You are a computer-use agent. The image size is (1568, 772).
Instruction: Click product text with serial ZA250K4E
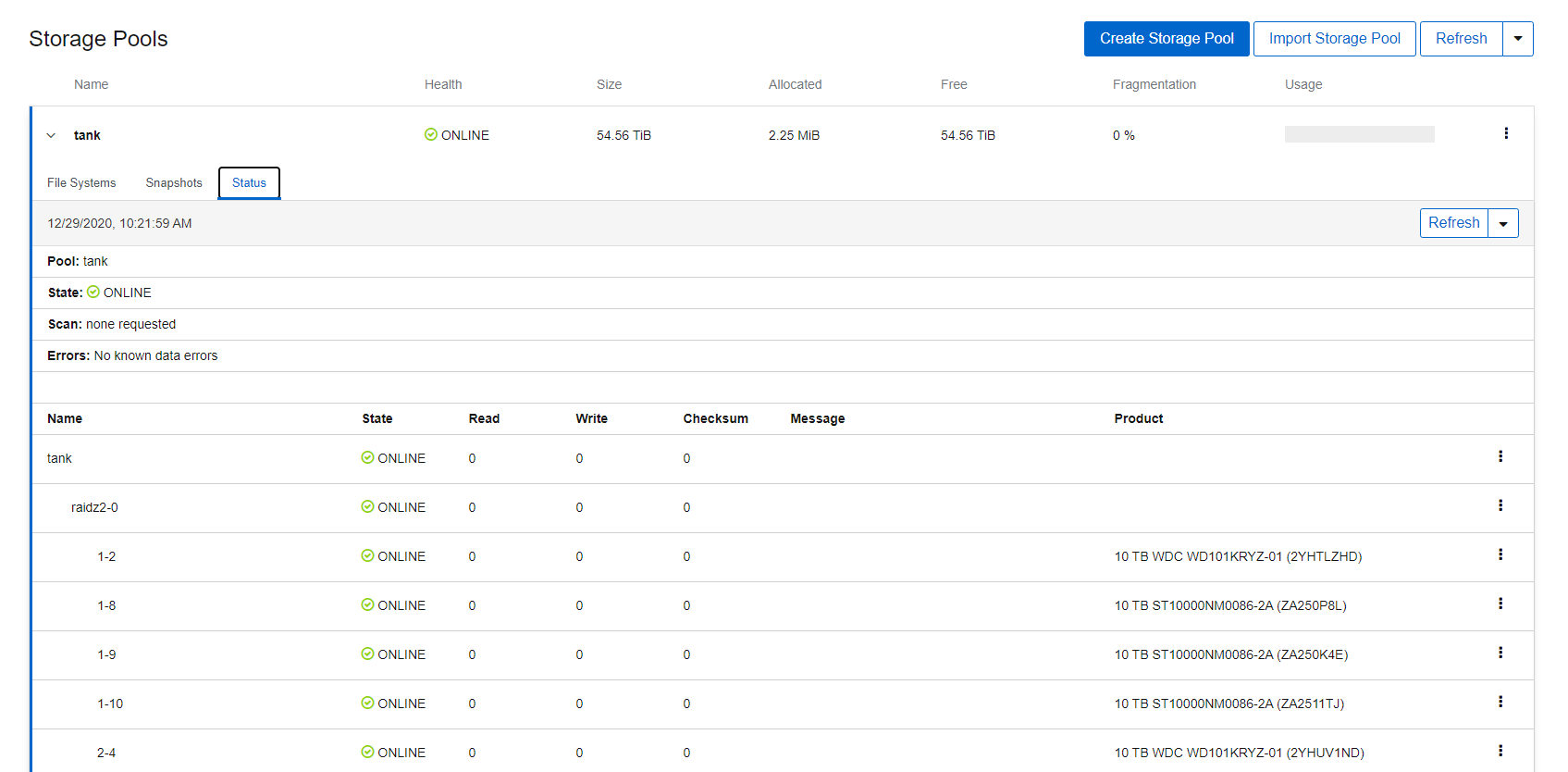(1230, 654)
